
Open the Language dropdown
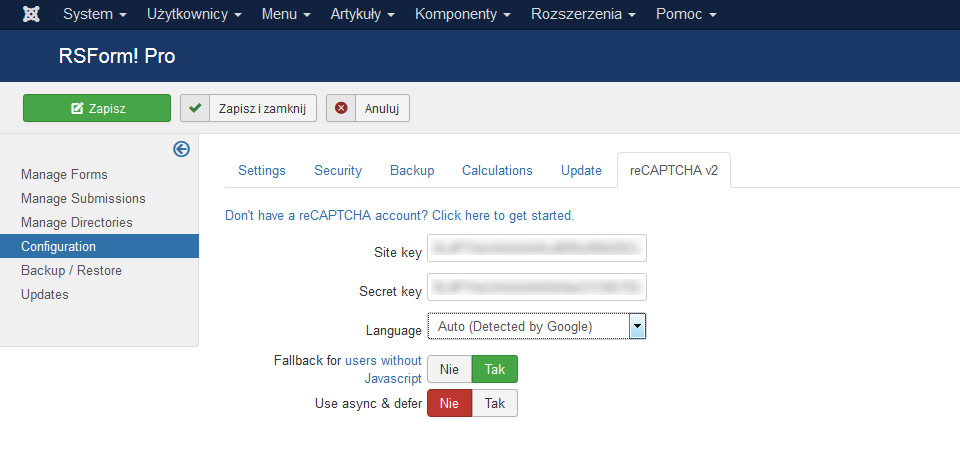click(536, 326)
